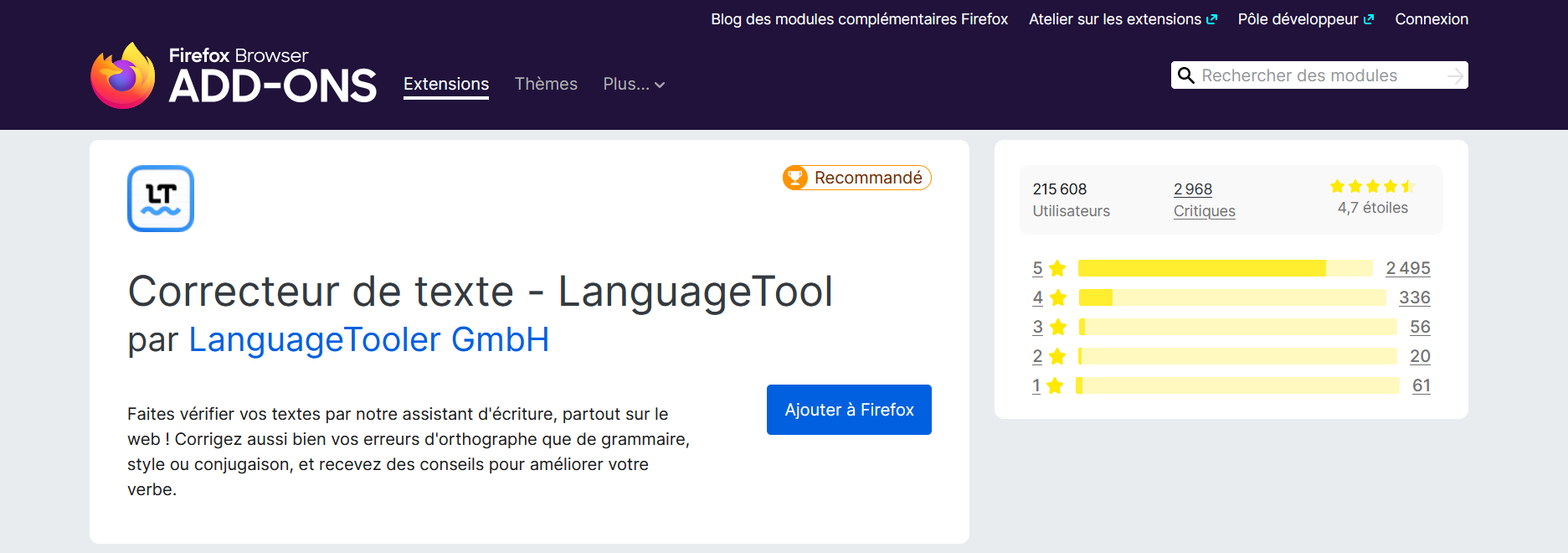Click the Utilisateurs label

point(1071,211)
